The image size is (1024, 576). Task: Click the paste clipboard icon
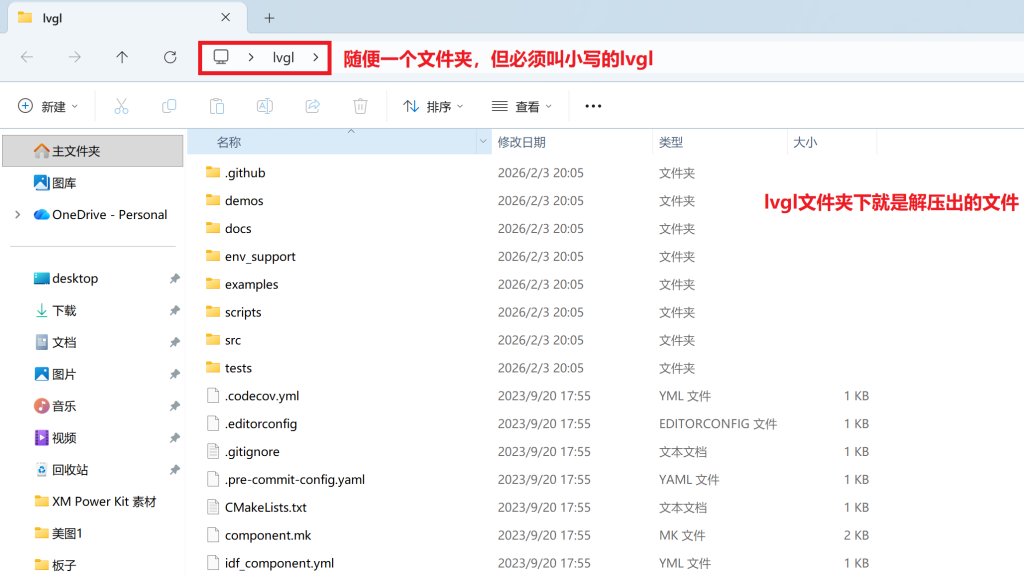[x=217, y=106]
